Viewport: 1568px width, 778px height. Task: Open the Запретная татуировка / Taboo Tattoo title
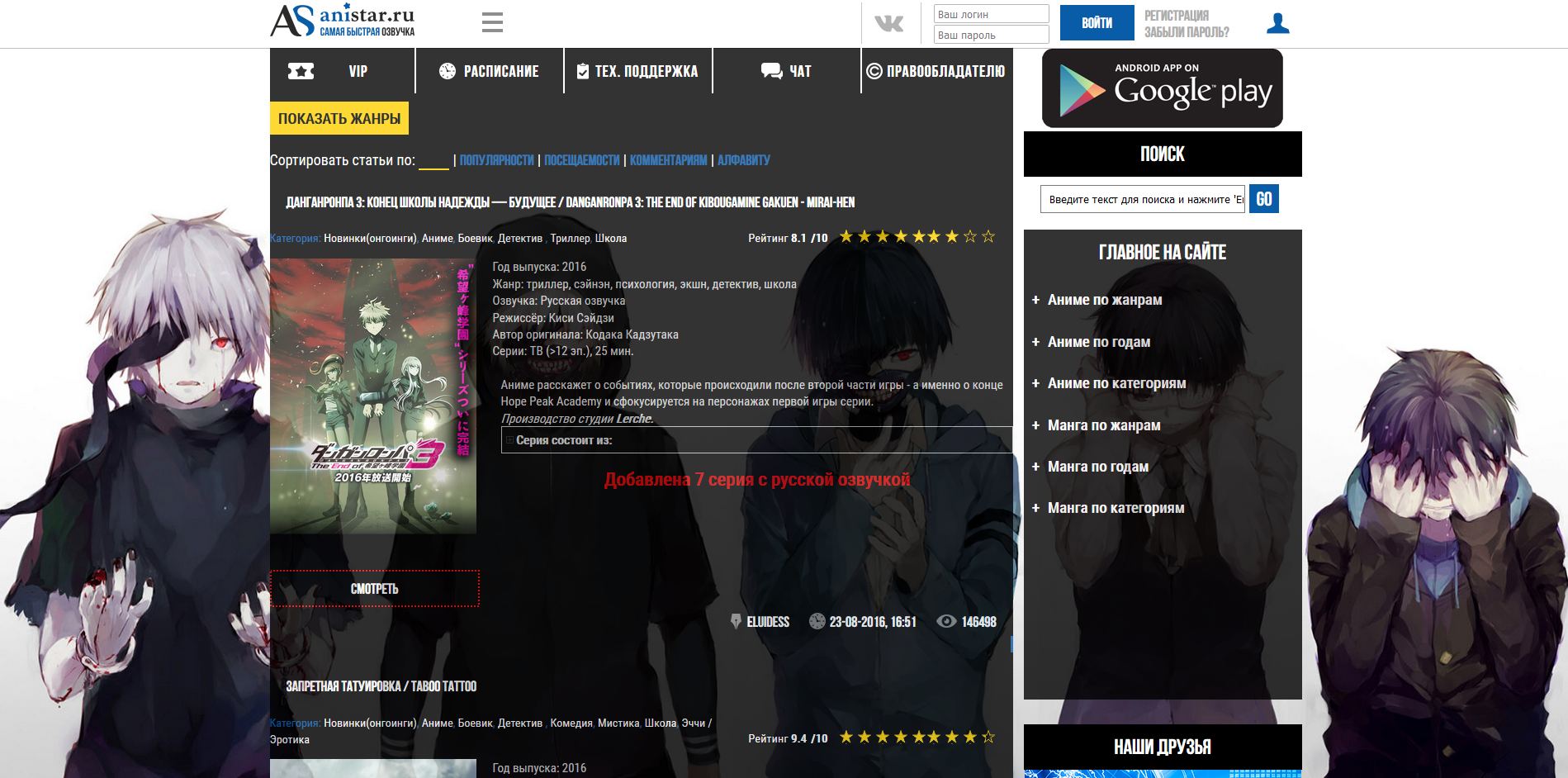(381, 686)
